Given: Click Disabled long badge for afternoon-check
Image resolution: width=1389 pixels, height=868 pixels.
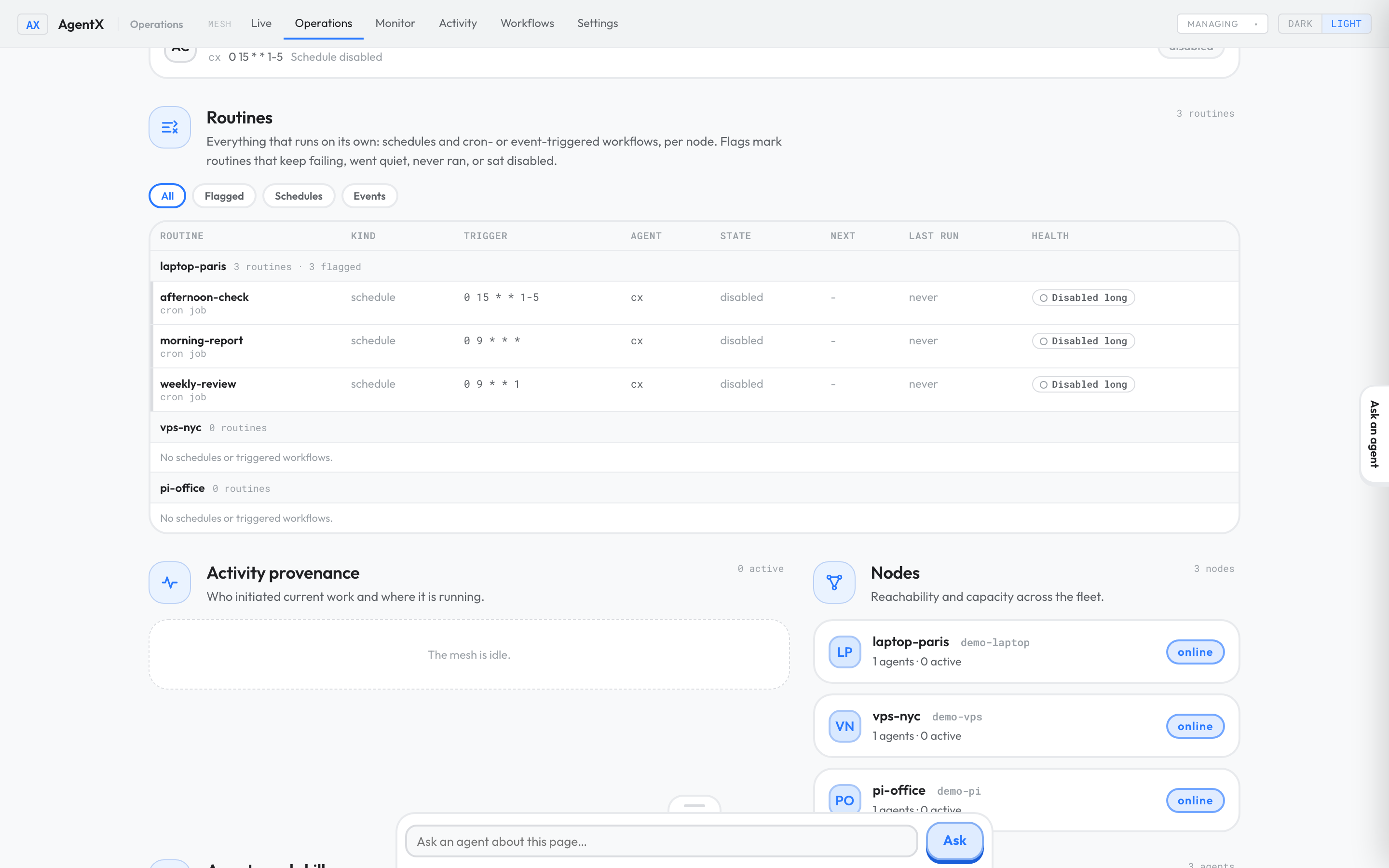Looking at the screenshot, I should coord(1083,298).
